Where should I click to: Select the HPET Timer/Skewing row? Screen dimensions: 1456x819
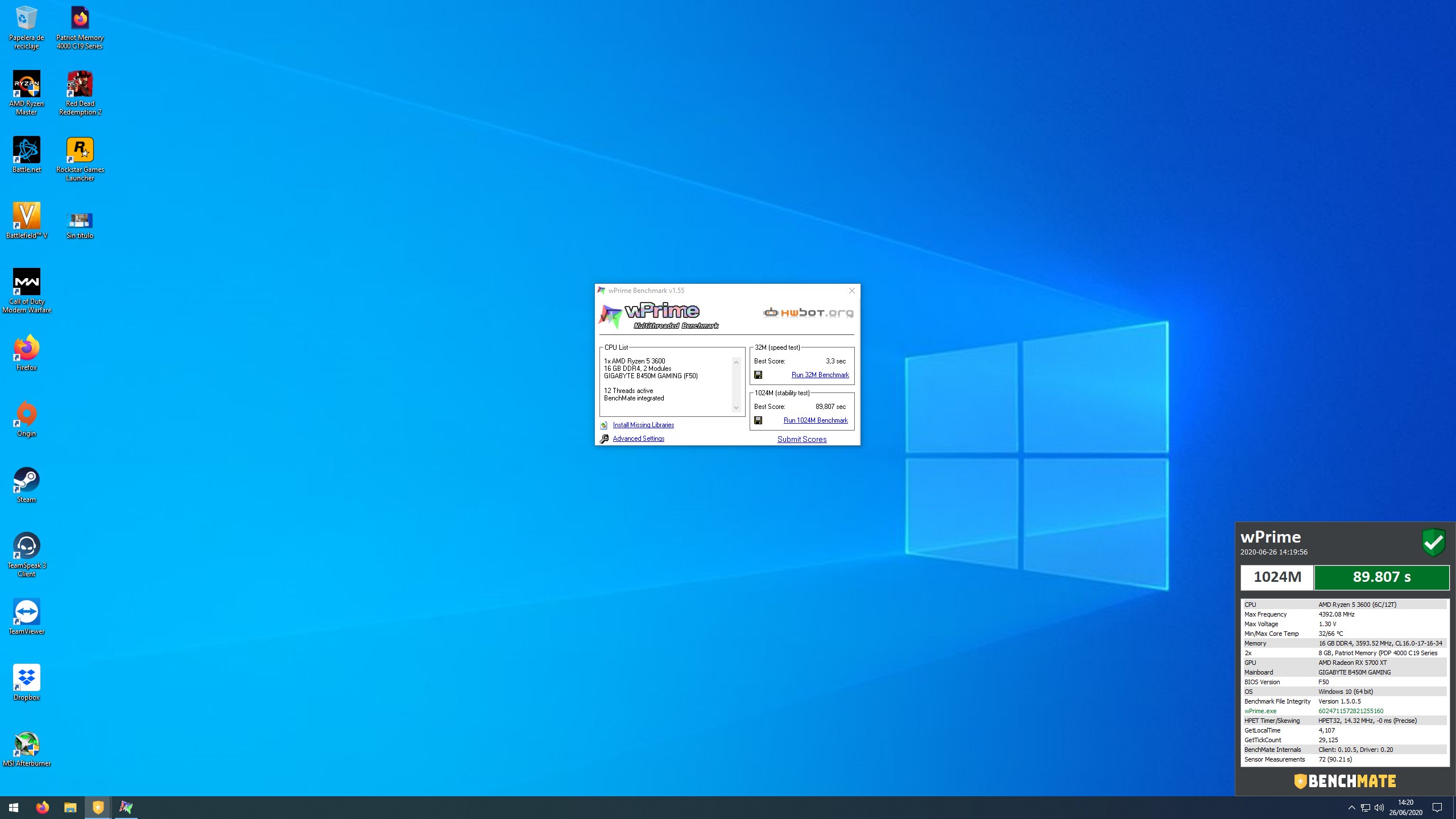click(1345, 721)
